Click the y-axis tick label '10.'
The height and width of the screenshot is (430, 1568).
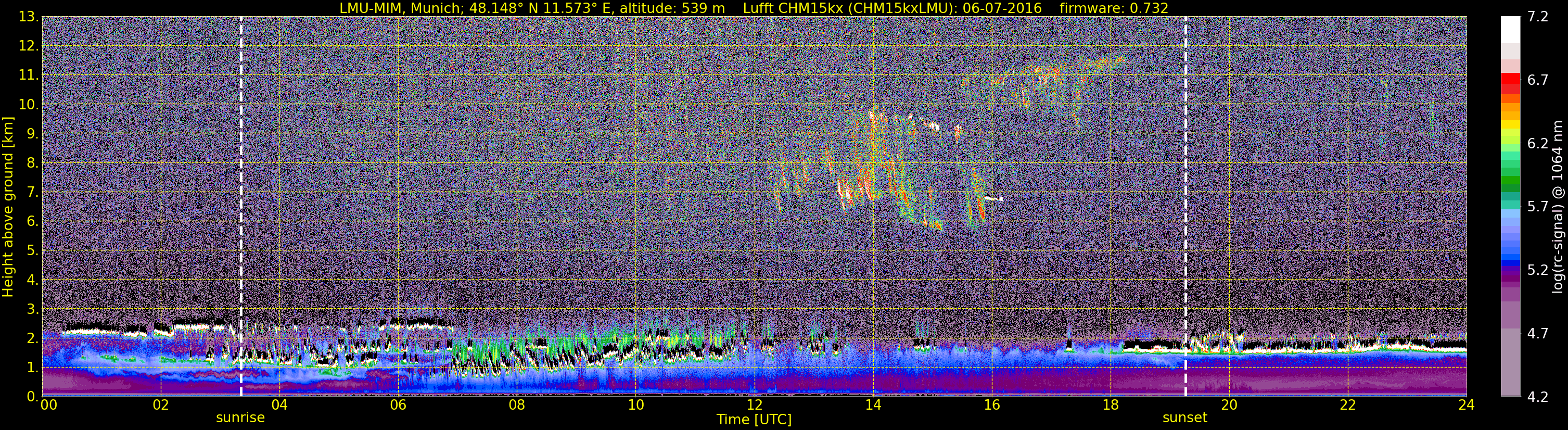pyautogui.click(x=29, y=105)
